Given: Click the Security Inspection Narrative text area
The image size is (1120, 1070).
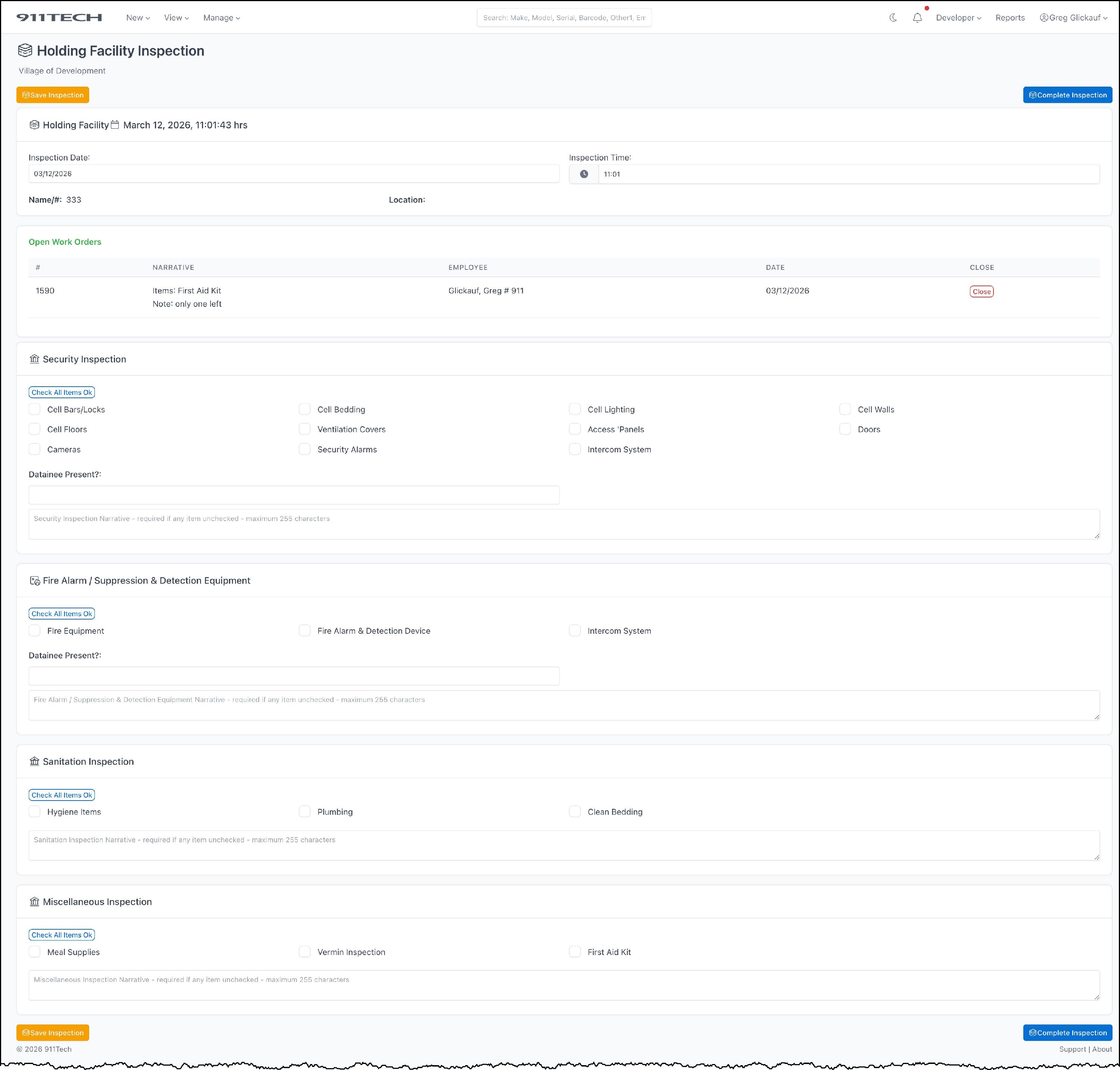Looking at the screenshot, I should [563, 524].
